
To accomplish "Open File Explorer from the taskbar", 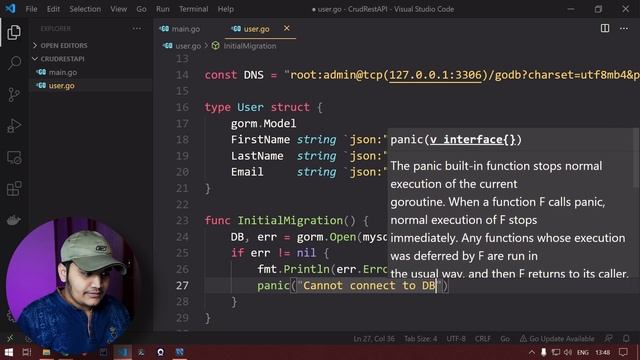I will point(46,352).
